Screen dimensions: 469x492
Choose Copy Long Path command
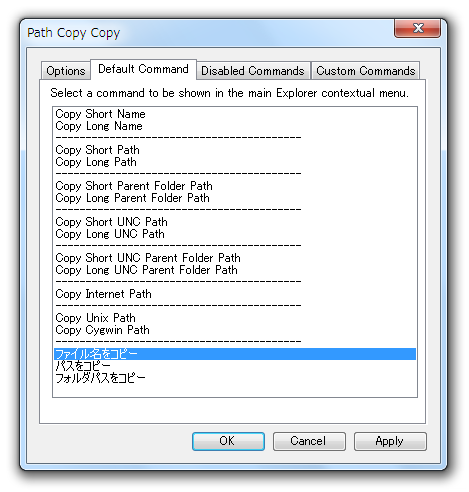coord(235,162)
